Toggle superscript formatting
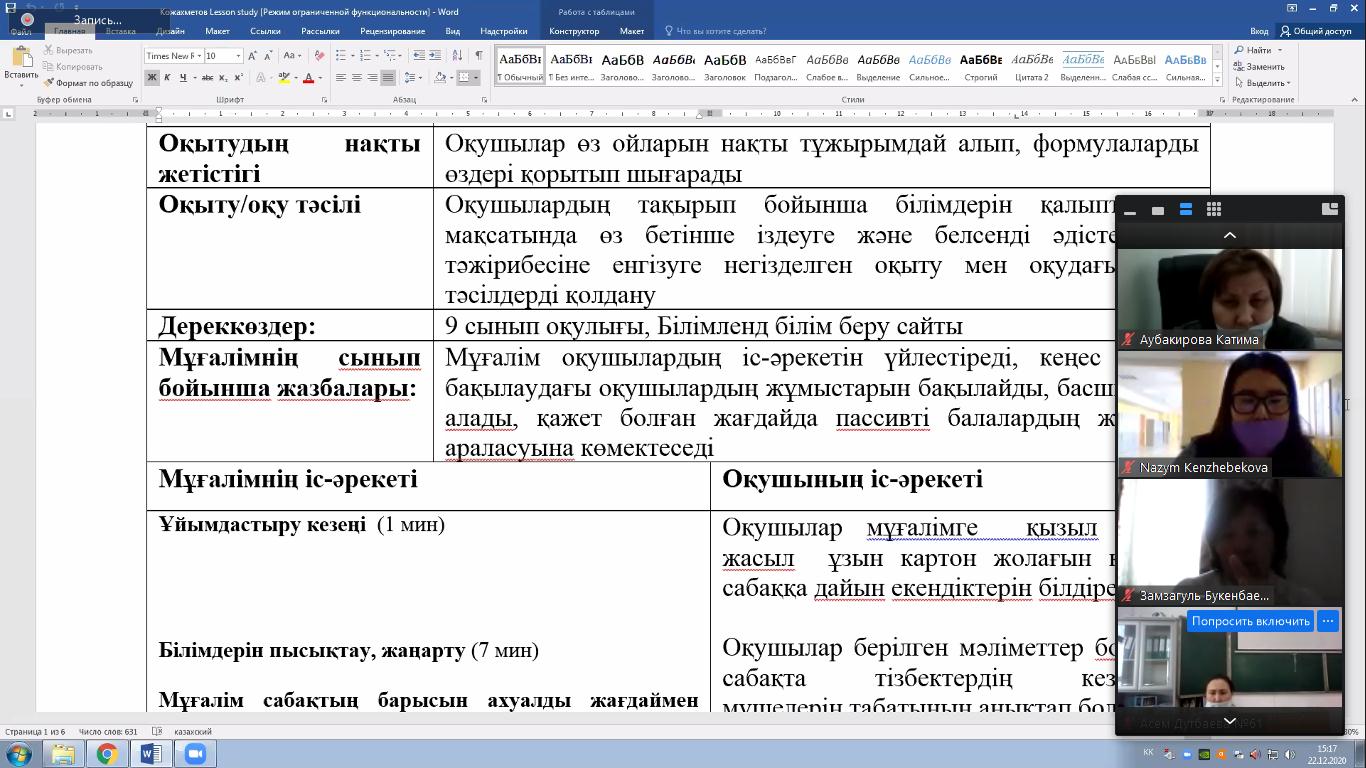Viewport: 1366px width, 768px height. coord(240,78)
